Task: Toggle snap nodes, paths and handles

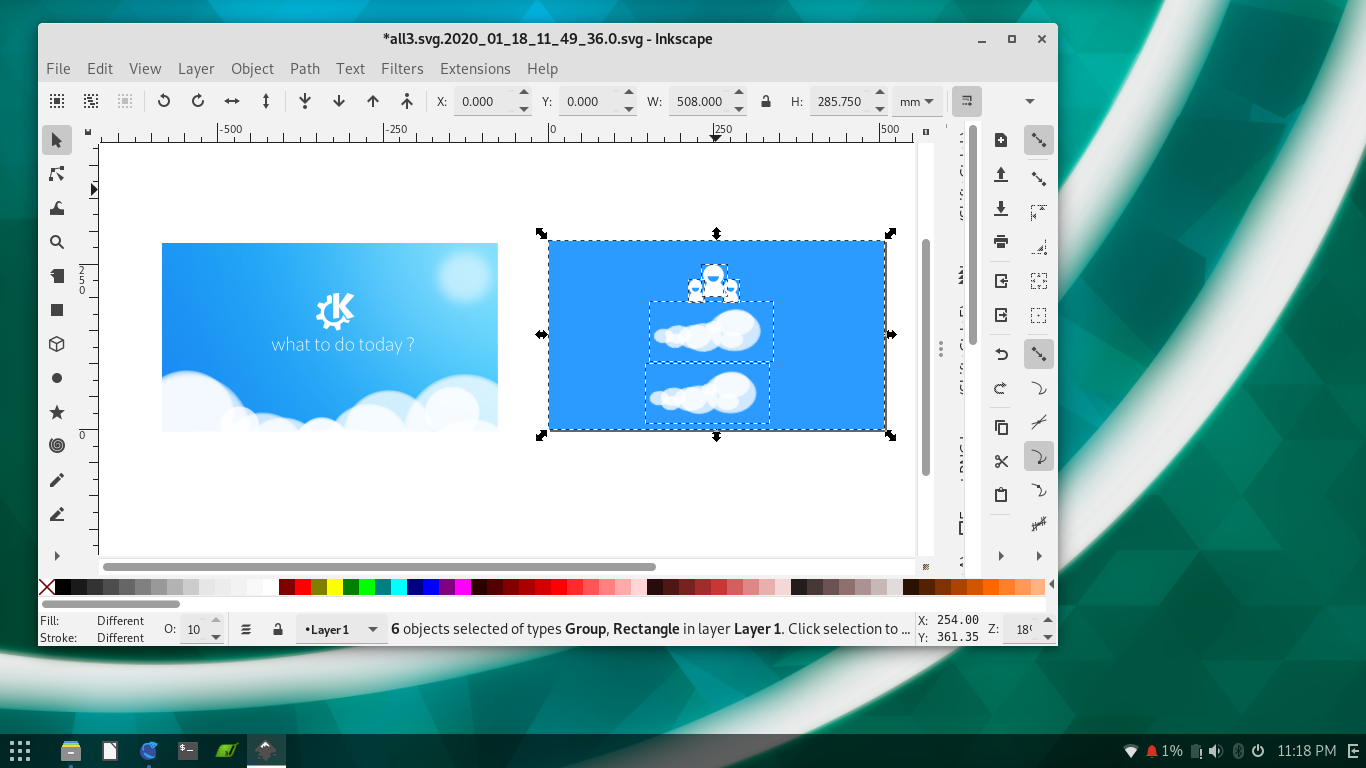Action: pos(1039,355)
